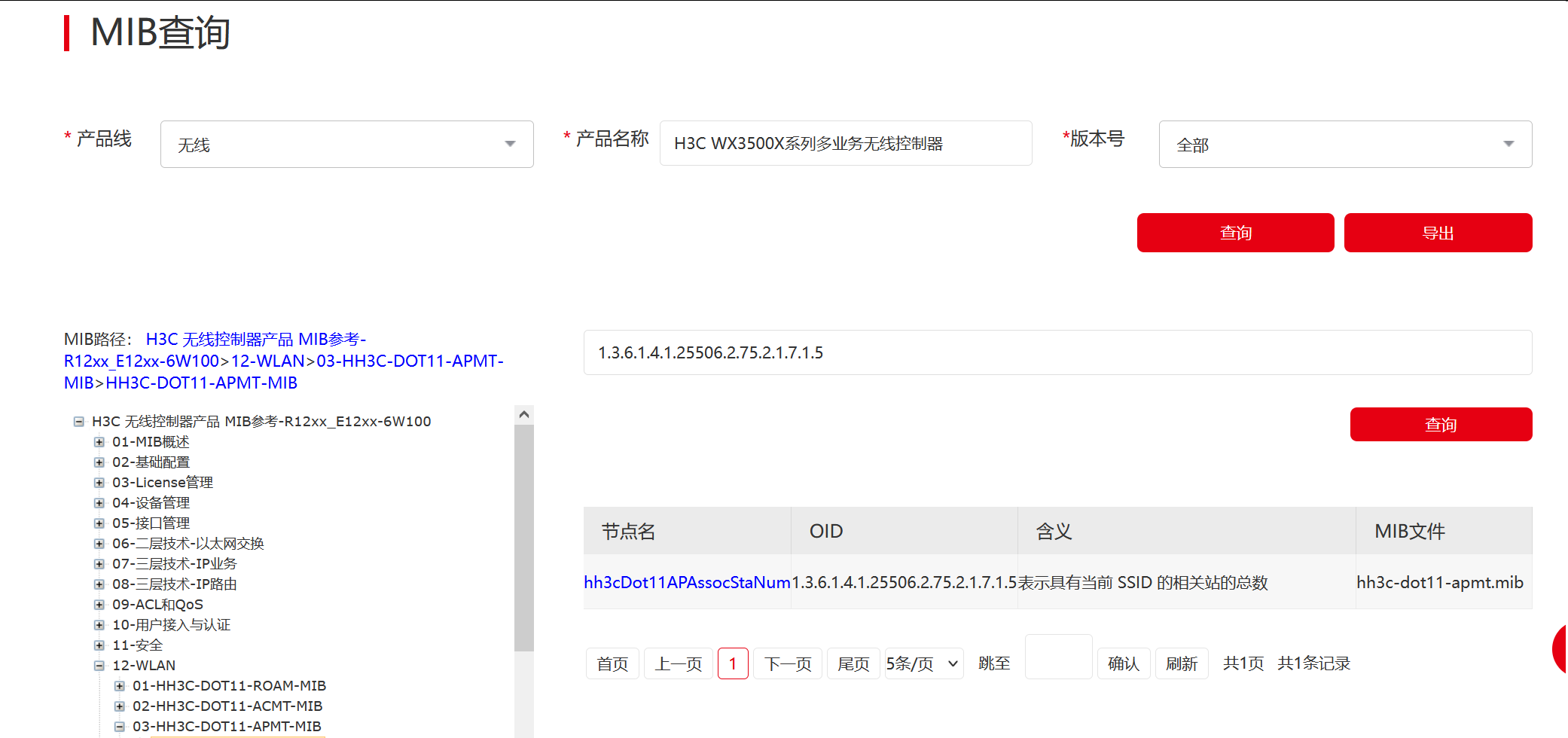The height and width of the screenshot is (738, 1568).
Task: Click the 含义 column header
Action: (x=1187, y=531)
